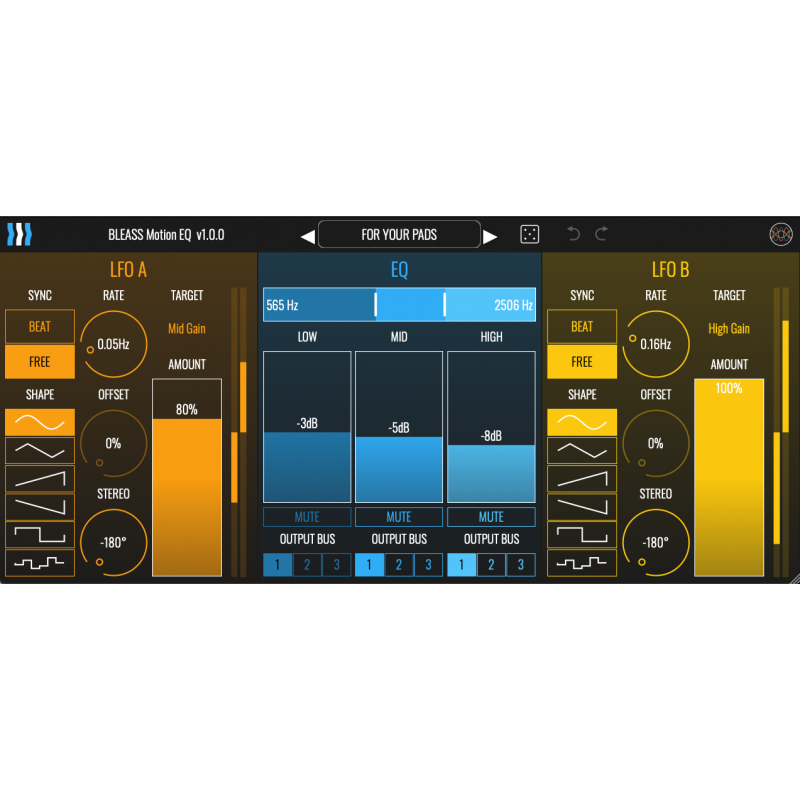Viewport: 800px width, 800px height.
Task: Select the sine wave shape for LFO A
Action: tap(39, 422)
